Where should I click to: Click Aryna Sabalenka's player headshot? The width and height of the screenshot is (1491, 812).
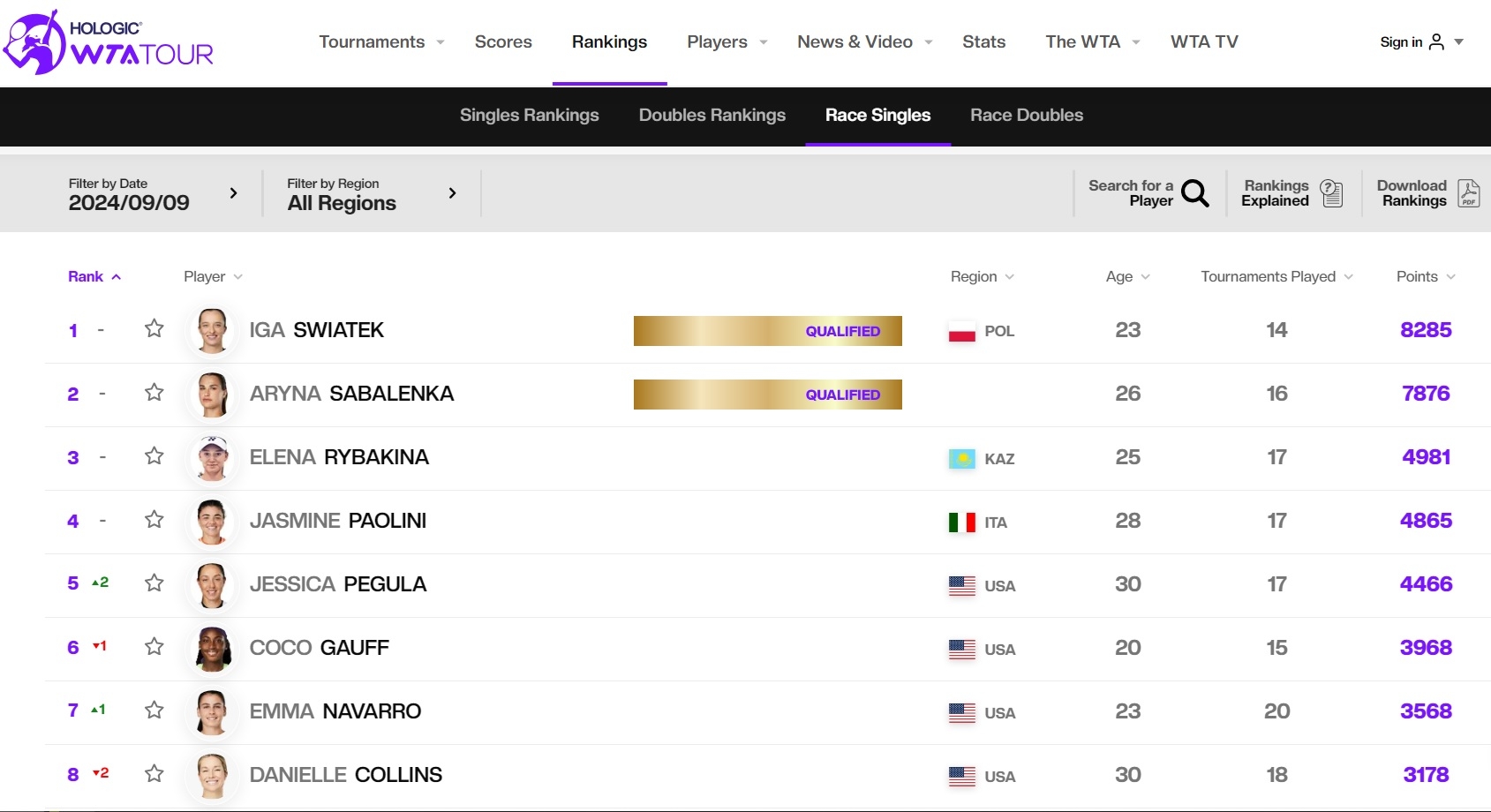pyautogui.click(x=212, y=394)
